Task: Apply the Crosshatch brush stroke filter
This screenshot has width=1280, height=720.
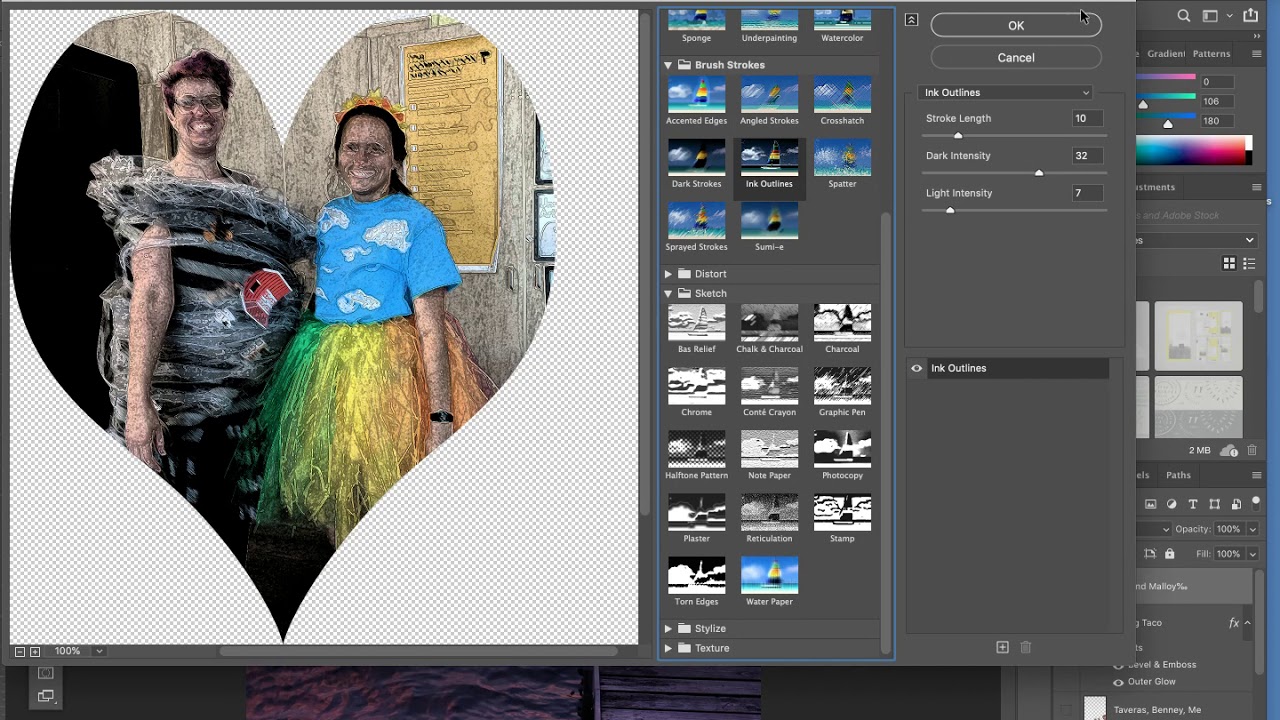Action: (842, 95)
